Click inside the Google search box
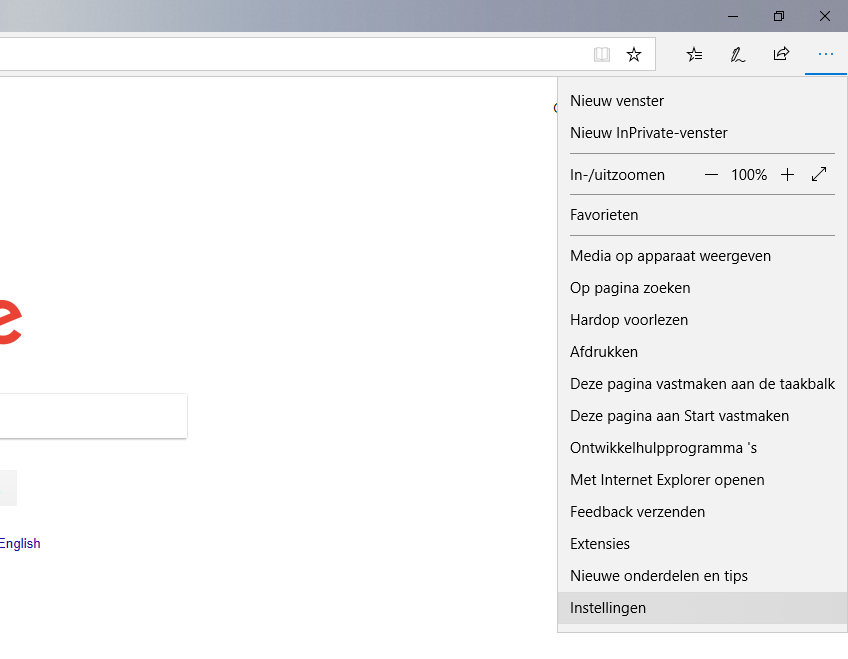This screenshot has width=848, height=659. click(93, 416)
